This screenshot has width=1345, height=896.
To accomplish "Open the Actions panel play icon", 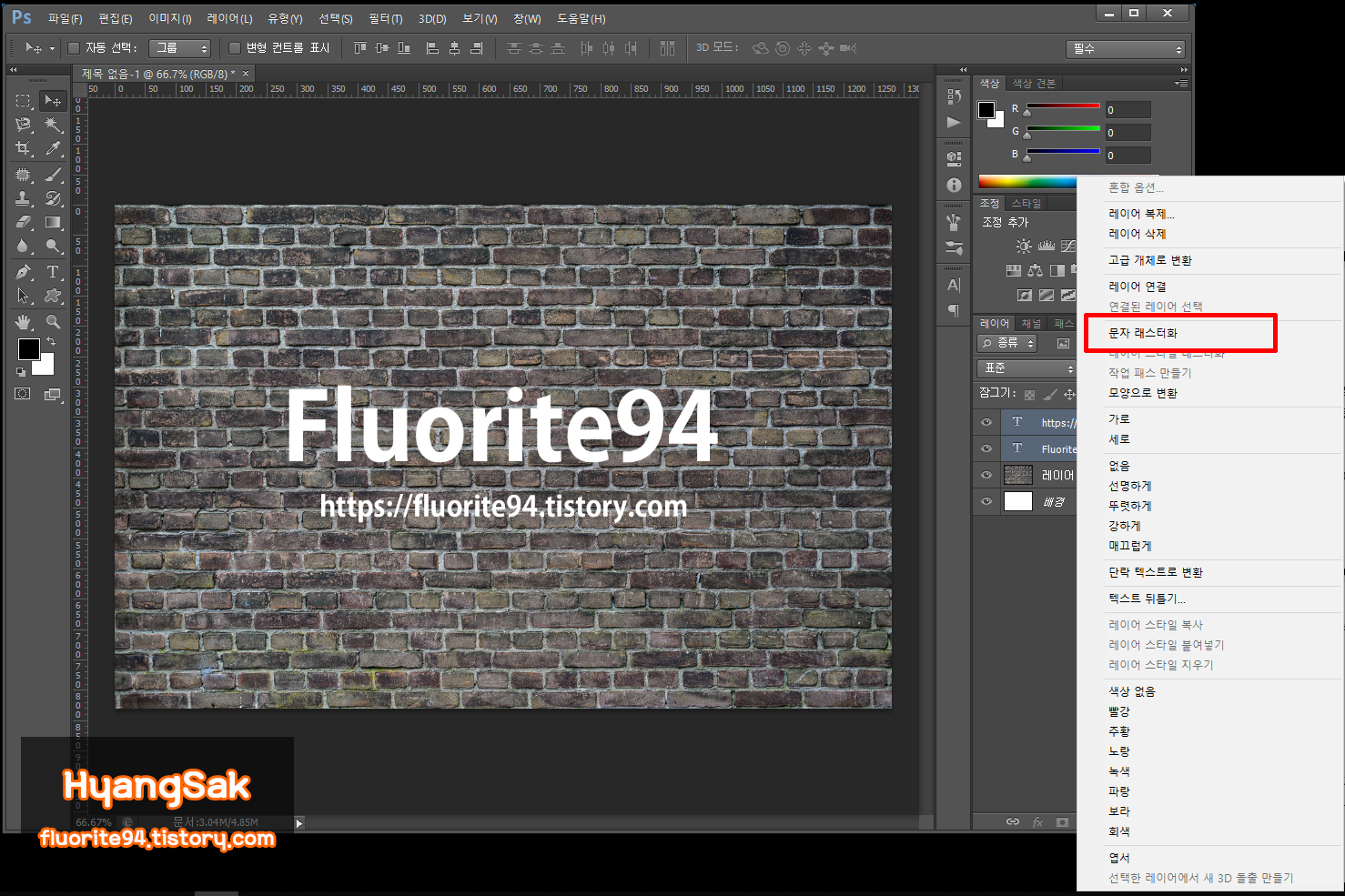I will tap(954, 122).
